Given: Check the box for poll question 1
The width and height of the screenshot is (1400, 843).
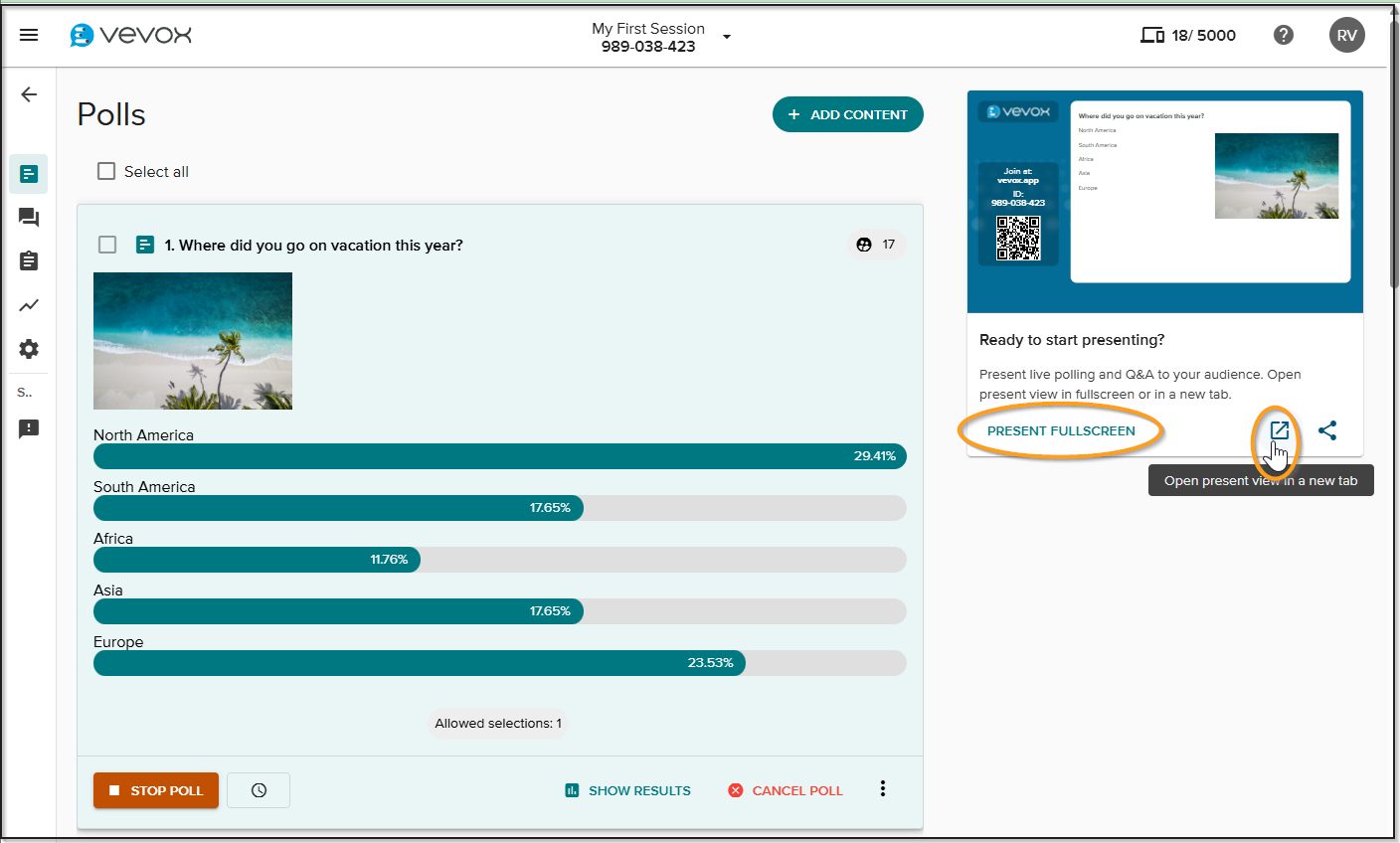Looking at the screenshot, I should coord(107,245).
